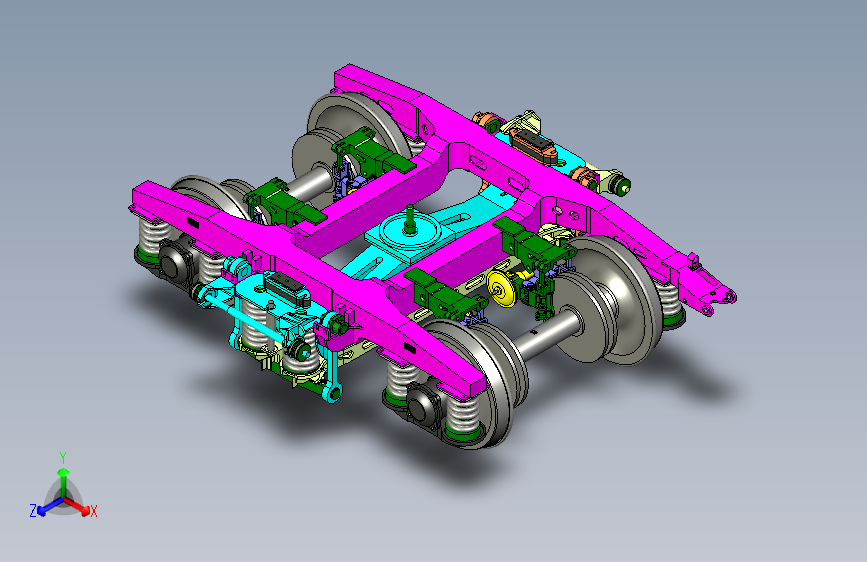Select the yellow disc beside the right wheel
Image resolution: width=867 pixels, height=562 pixels.
click(x=502, y=289)
